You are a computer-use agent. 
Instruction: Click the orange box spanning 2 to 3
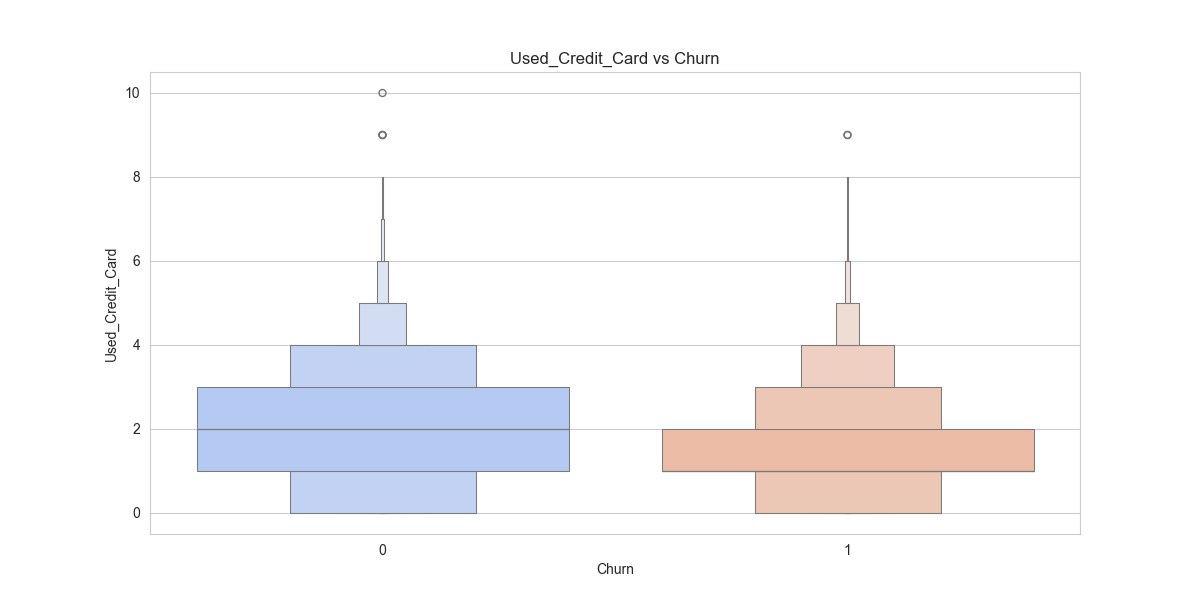coord(848,408)
